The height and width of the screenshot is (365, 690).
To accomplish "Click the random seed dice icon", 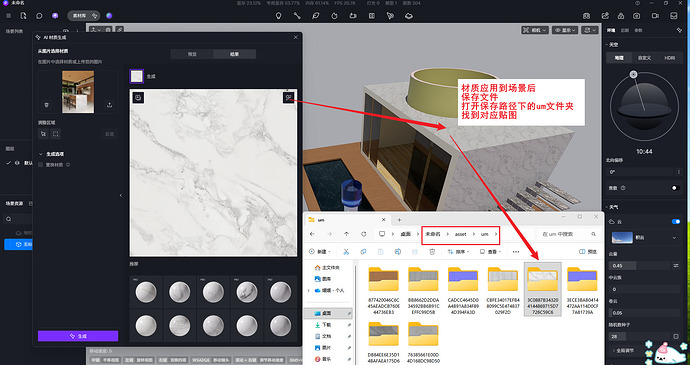I will [x=676, y=336].
